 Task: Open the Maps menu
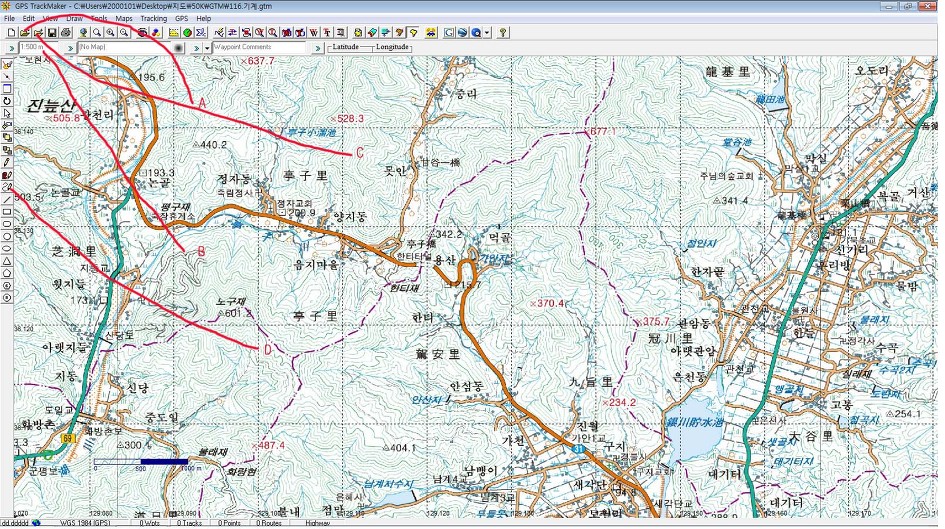click(x=124, y=19)
